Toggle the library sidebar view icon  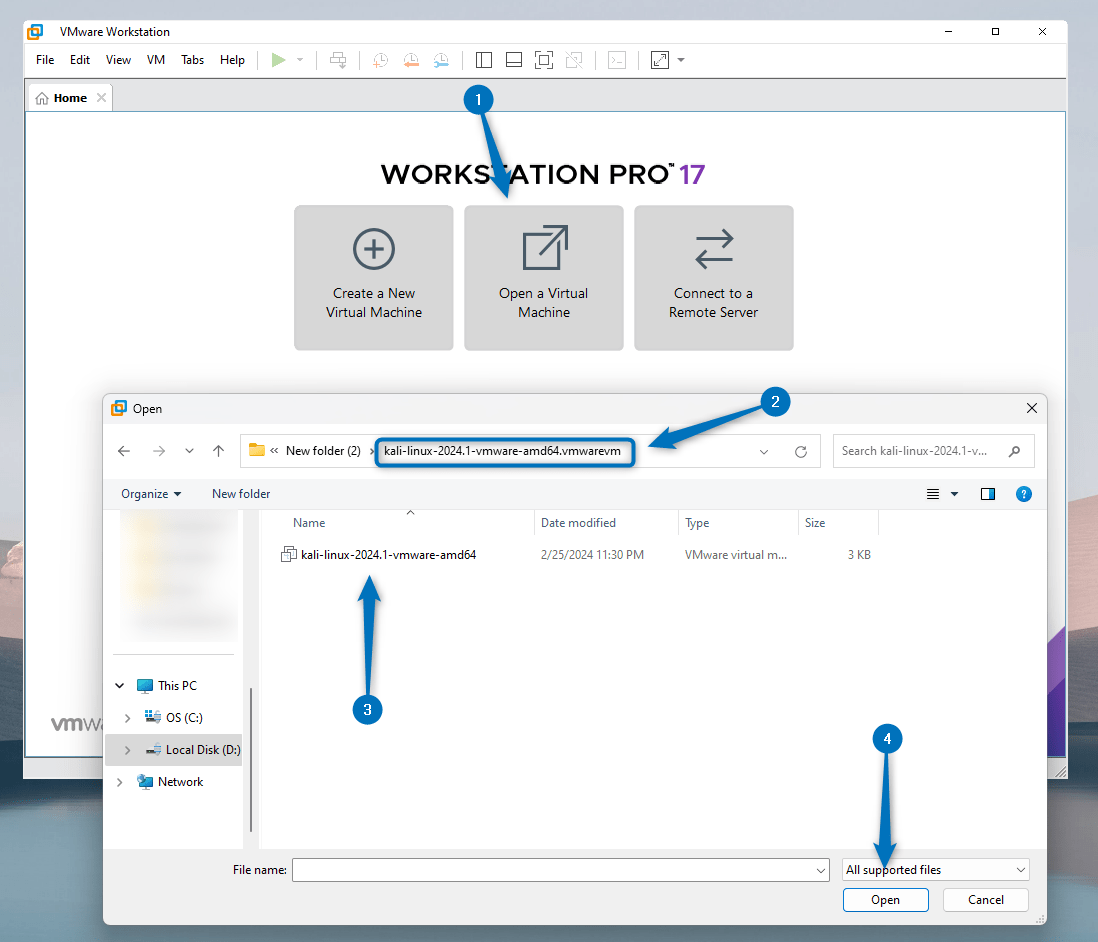point(484,60)
